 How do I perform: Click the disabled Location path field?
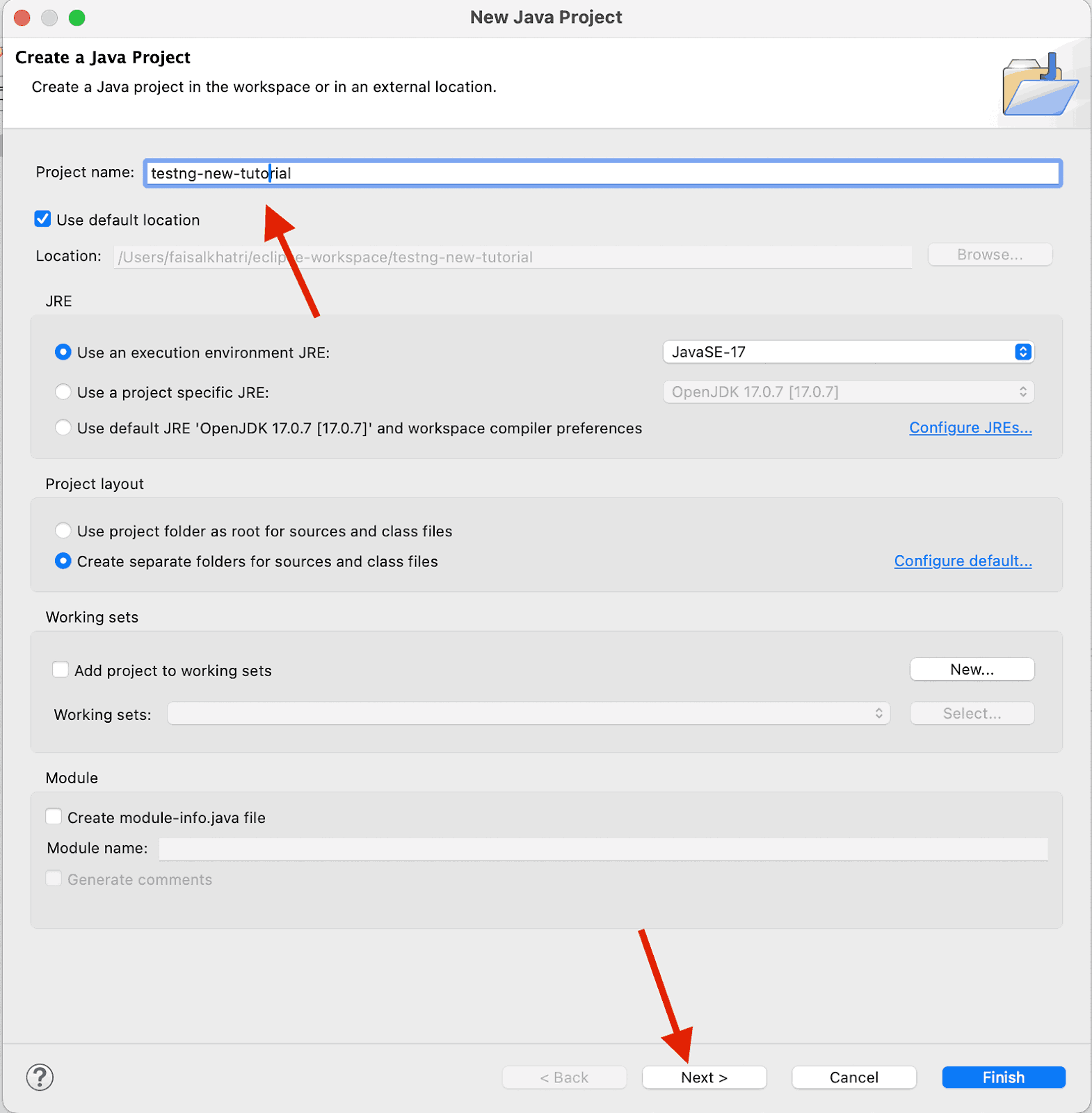(513, 257)
